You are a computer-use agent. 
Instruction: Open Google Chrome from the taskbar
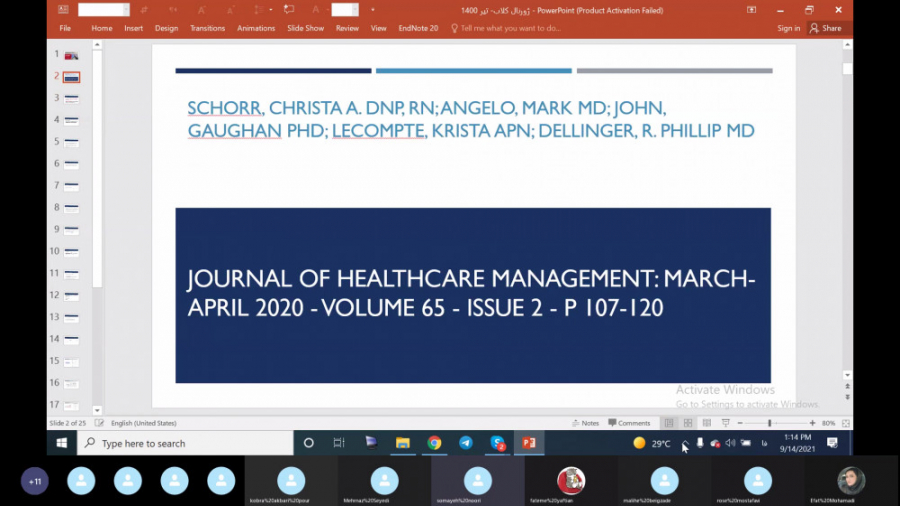[x=434, y=443]
